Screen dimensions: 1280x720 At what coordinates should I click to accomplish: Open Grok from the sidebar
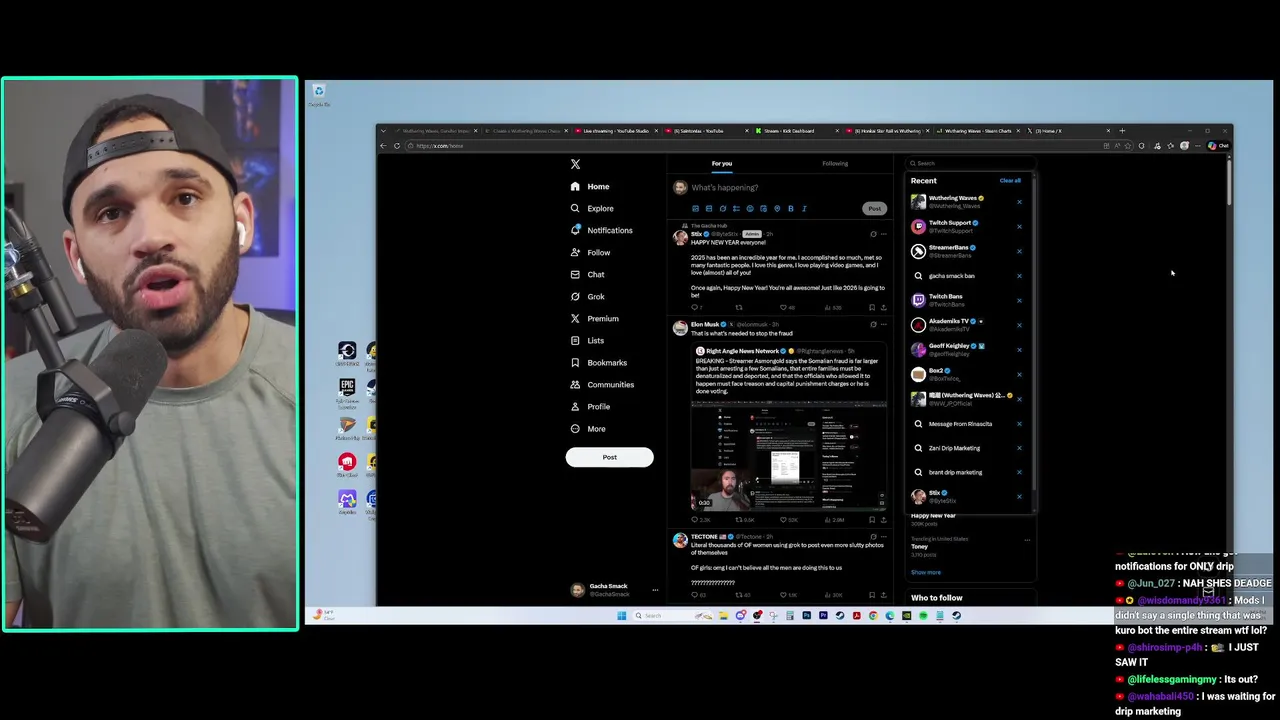(x=588, y=297)
